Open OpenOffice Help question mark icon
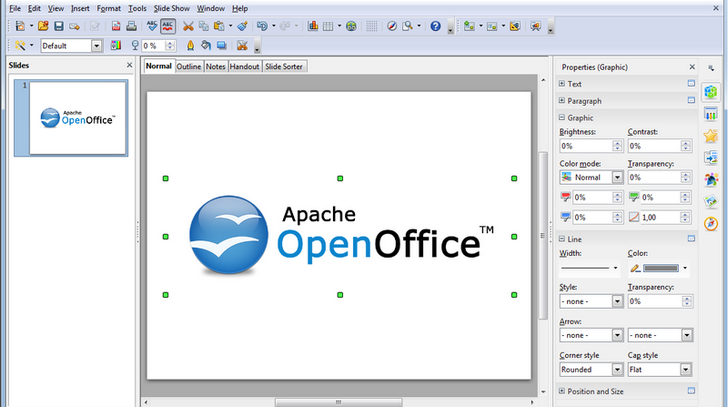The image size is (728, 407). (x=435, y=26)
